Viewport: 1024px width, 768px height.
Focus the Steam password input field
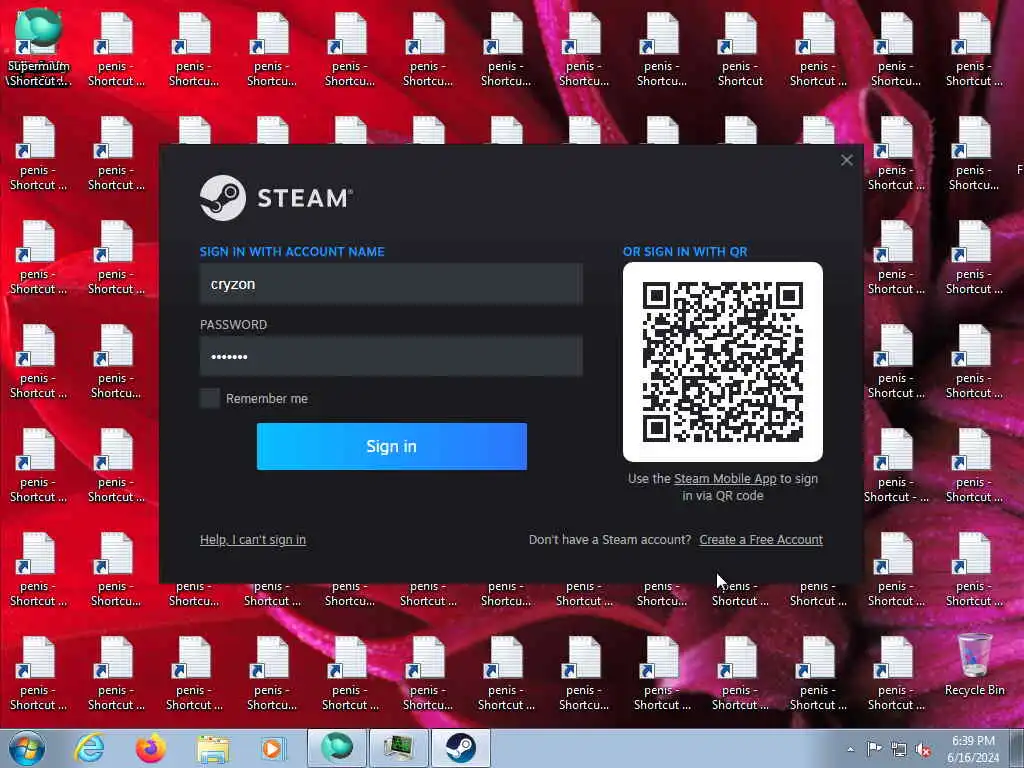(x=391, y=356)
